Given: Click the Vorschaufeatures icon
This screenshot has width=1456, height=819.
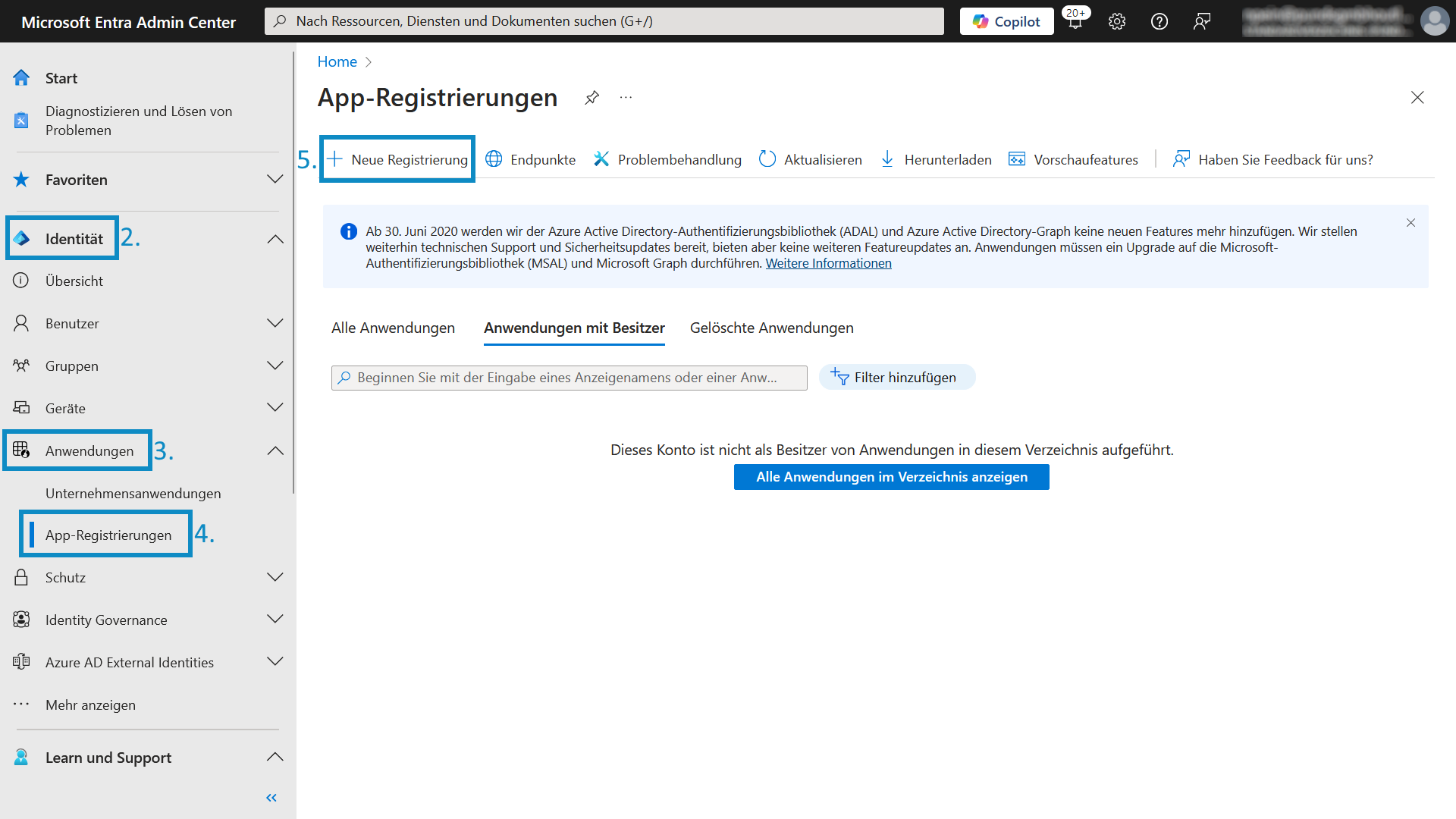Looking at the screenshot, I should [1017, 159].
